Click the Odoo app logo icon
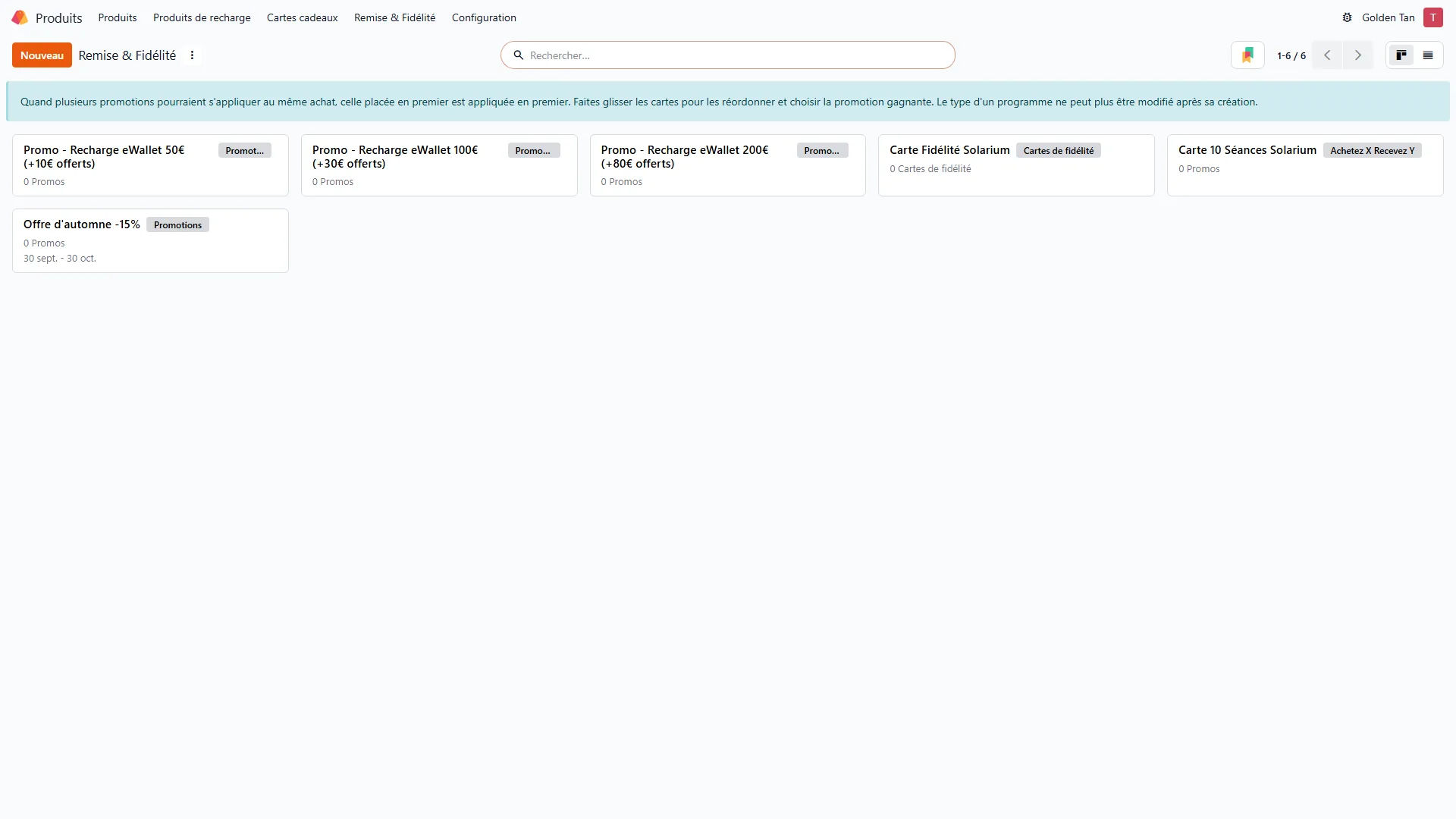The width and height of the screenshot is (1456, 819). tap(20, 17)
